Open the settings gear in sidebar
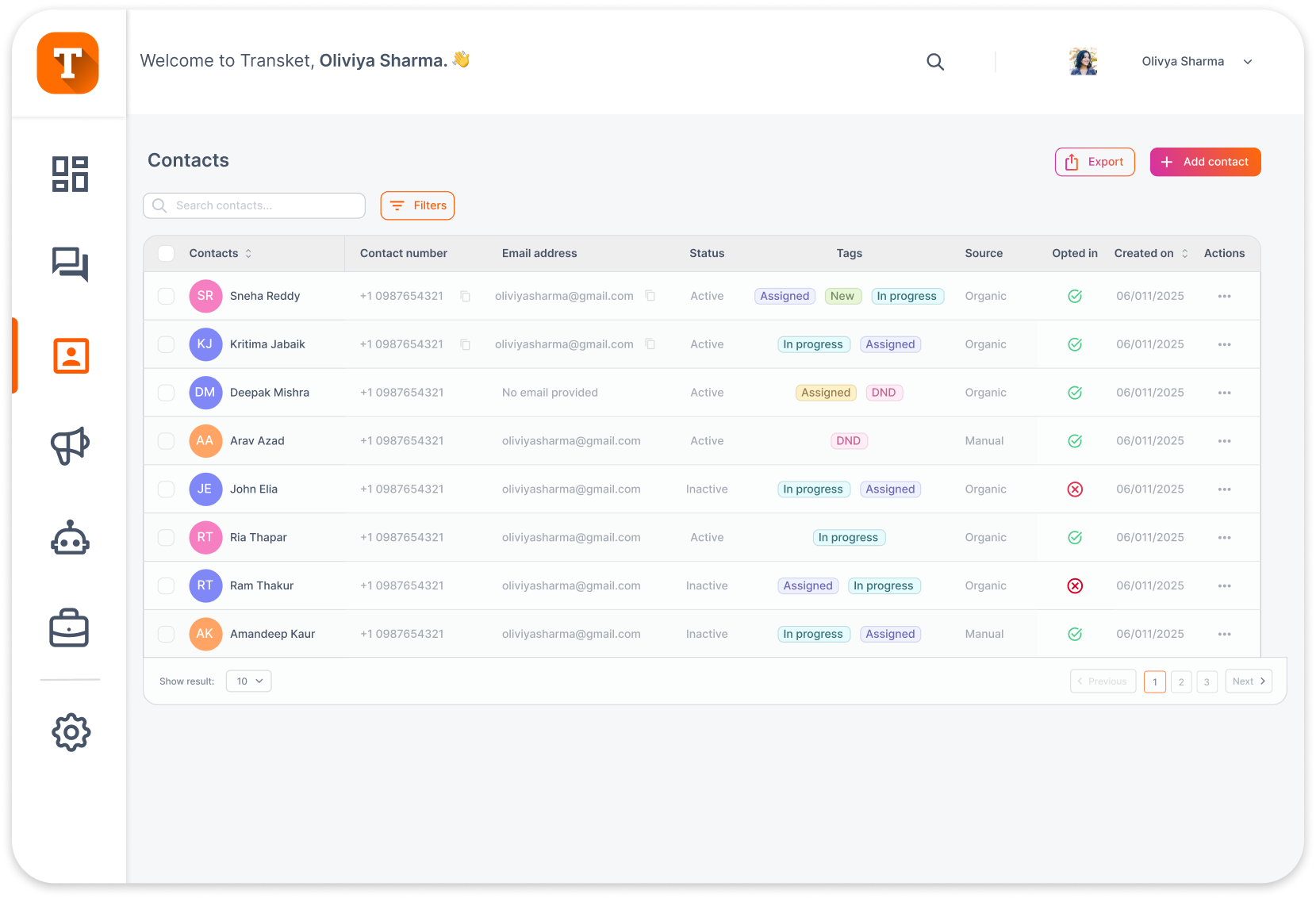This screenshot has width=1316, height=898. pos(71,732)
